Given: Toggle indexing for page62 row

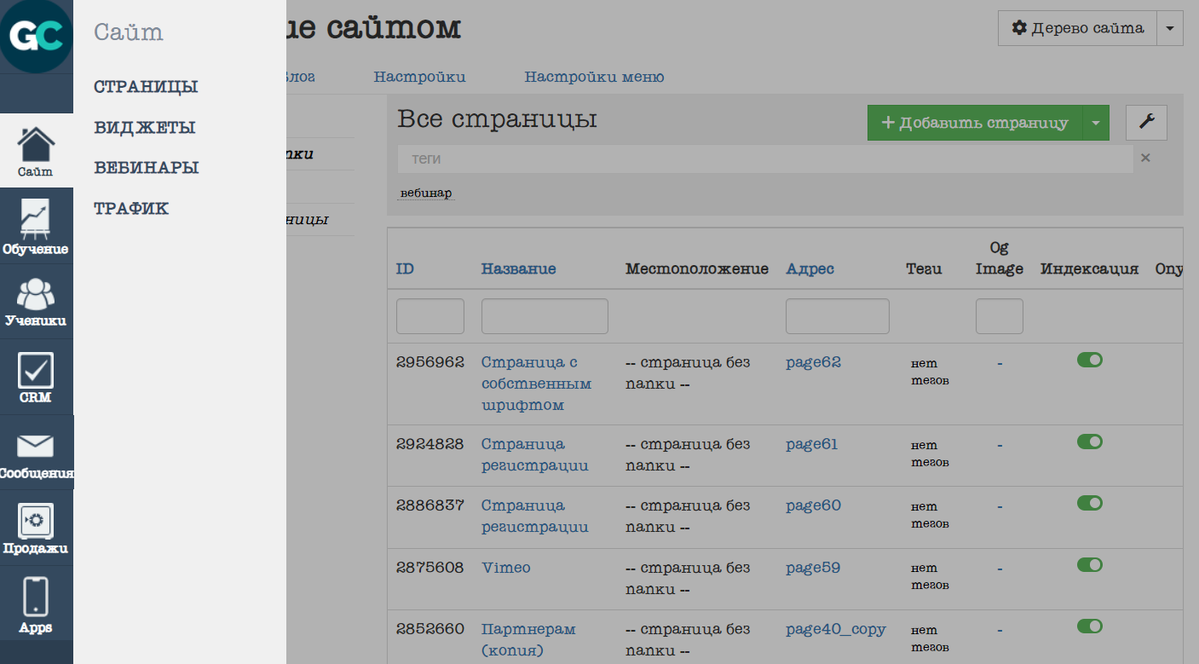Looking at the screenshot, I should pos(1090,360).
